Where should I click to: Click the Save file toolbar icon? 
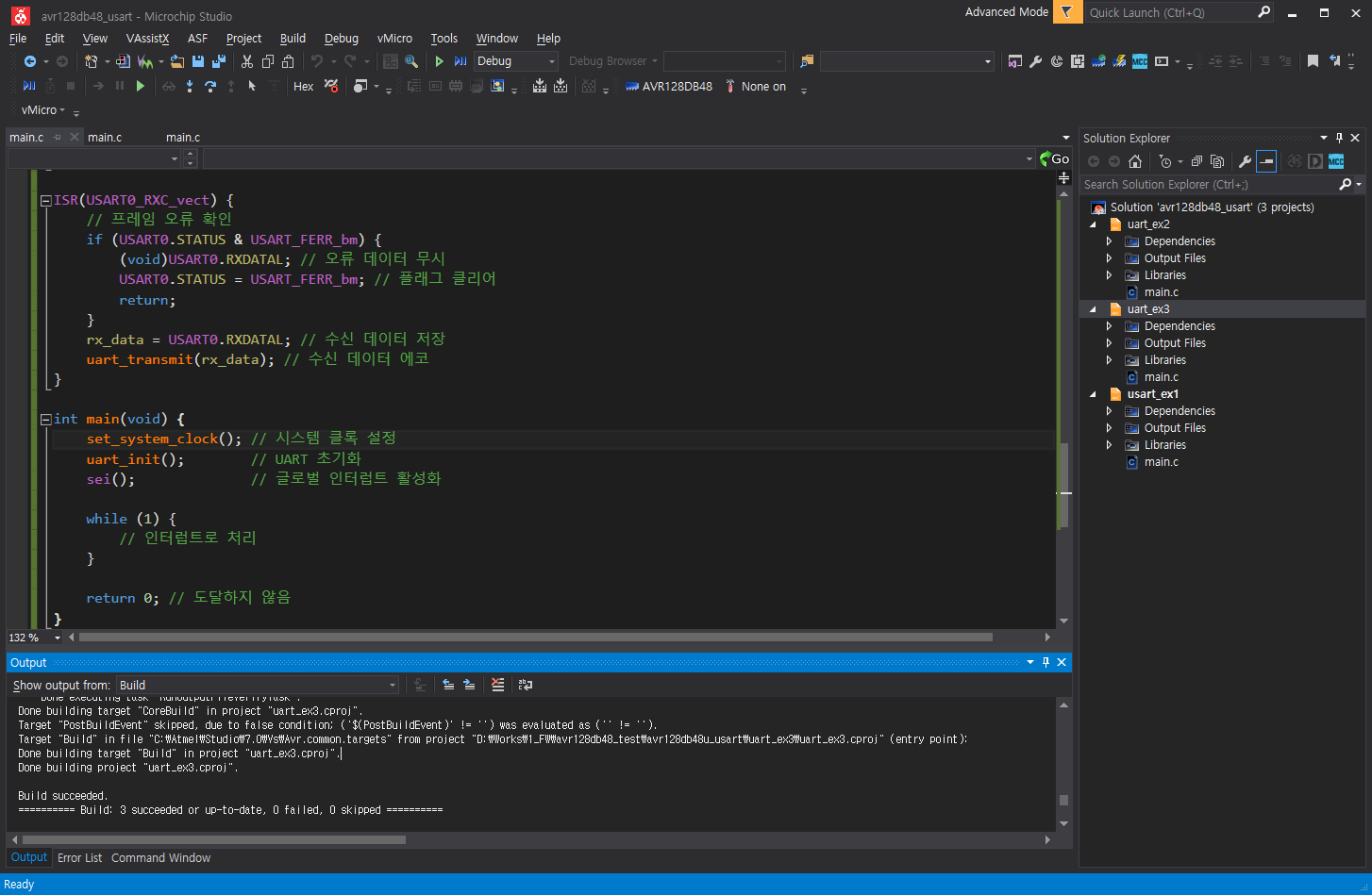click(198, 61)
